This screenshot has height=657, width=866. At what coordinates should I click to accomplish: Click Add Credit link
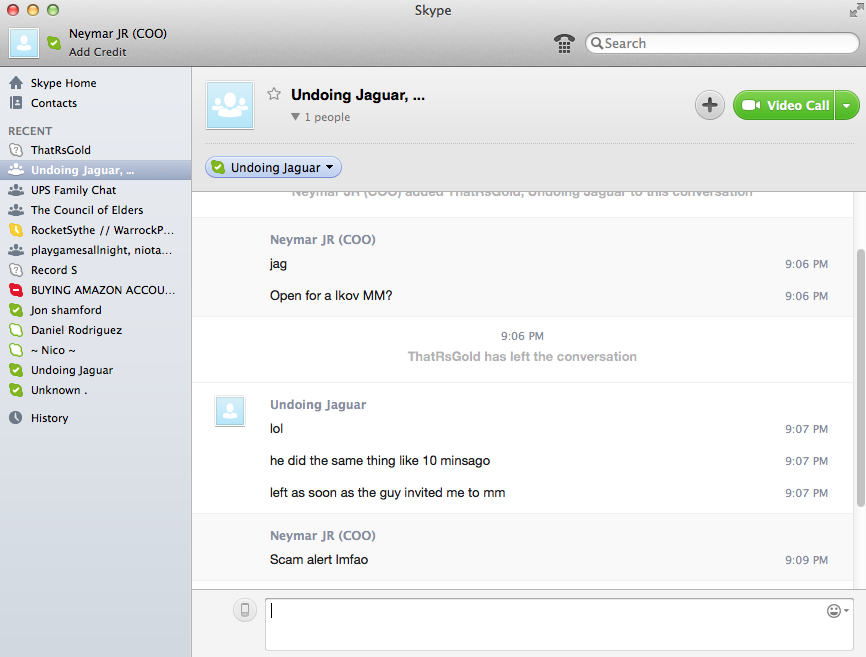[97, 52]
